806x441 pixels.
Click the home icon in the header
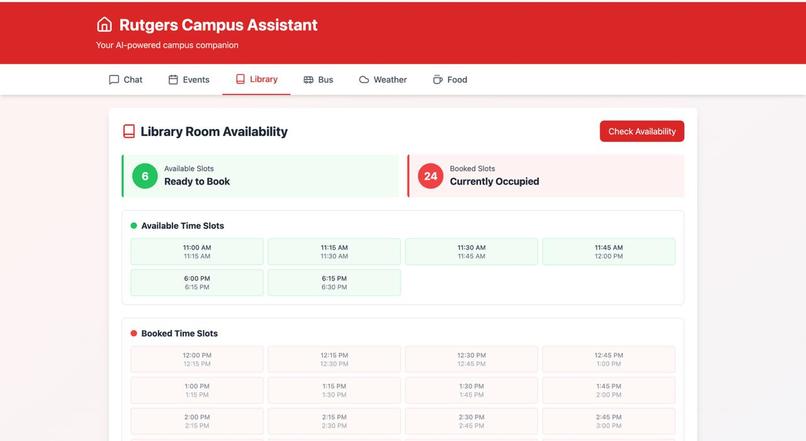point(104,25)
